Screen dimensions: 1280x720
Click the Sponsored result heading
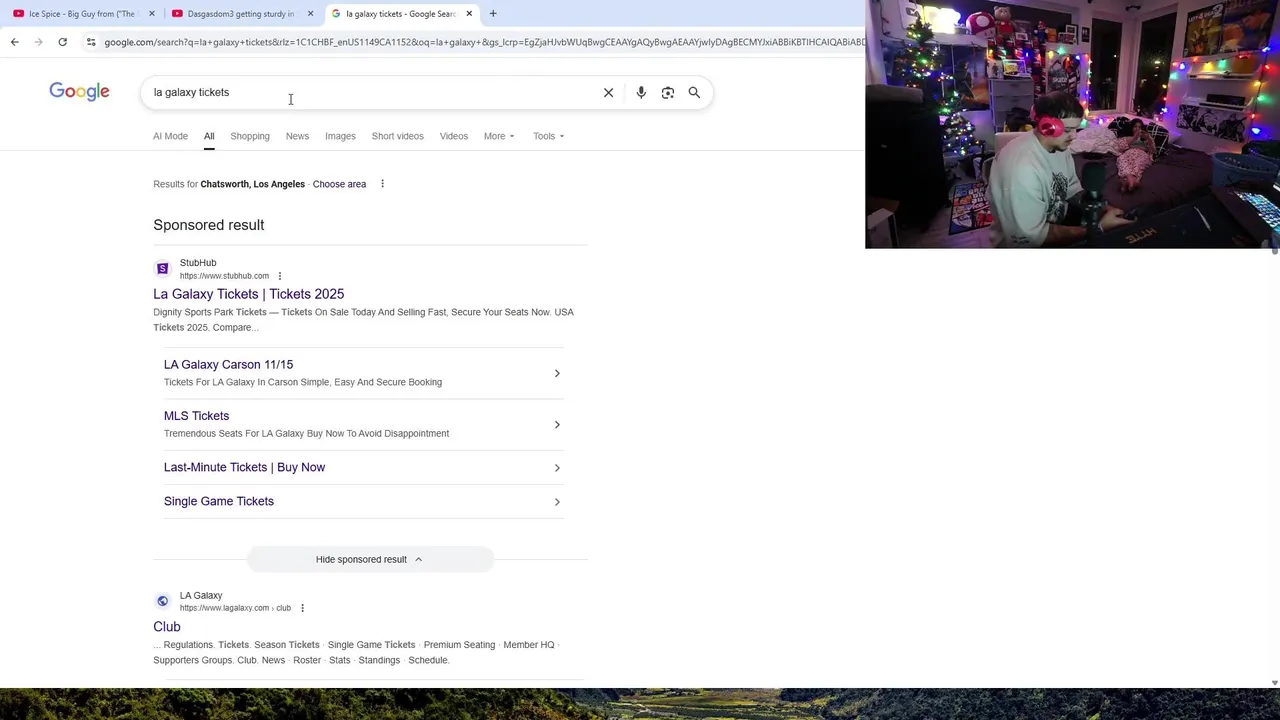[209, 225]
